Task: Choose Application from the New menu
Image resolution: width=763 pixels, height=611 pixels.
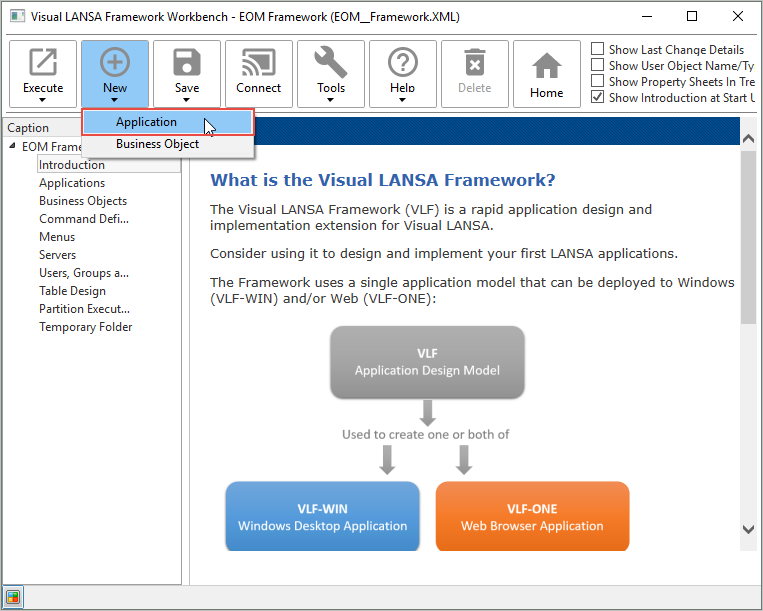Action: tap(168, 122)
